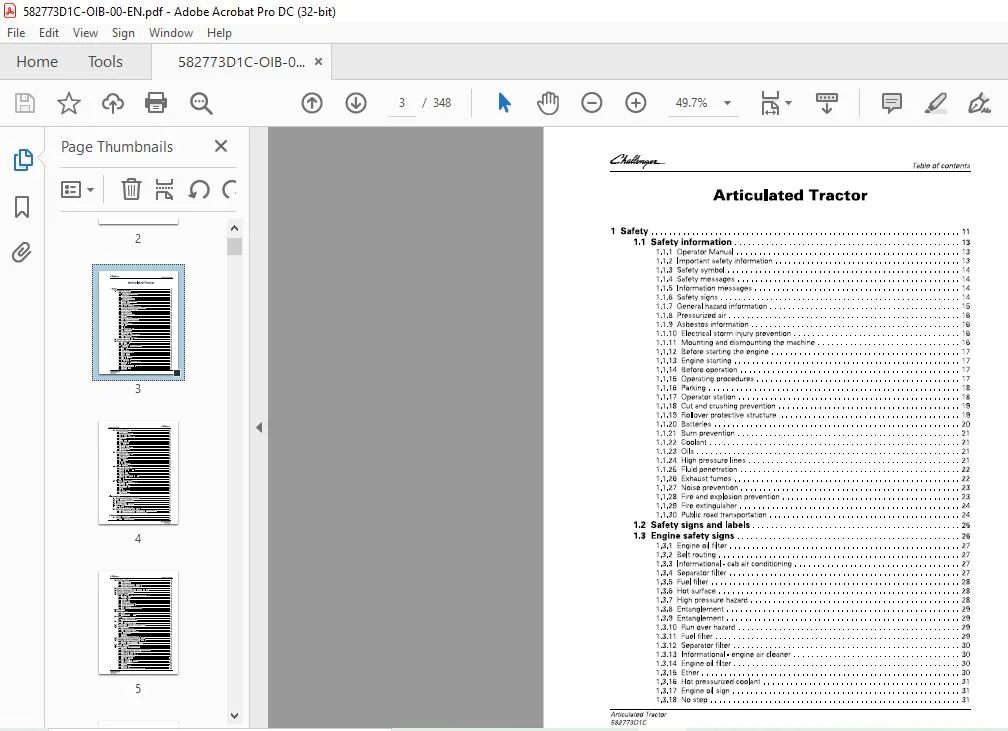Activate the Selection arrow tool
Image resolution: width=1008 pixels, height=731 pixels.
coord(505,103)
